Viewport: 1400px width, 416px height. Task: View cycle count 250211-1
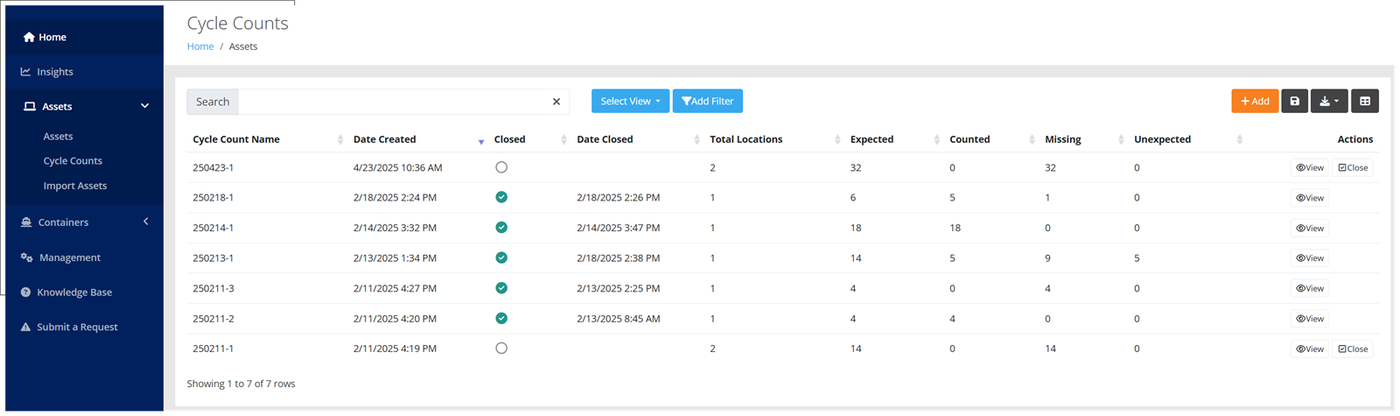(x=1309, y=349)
